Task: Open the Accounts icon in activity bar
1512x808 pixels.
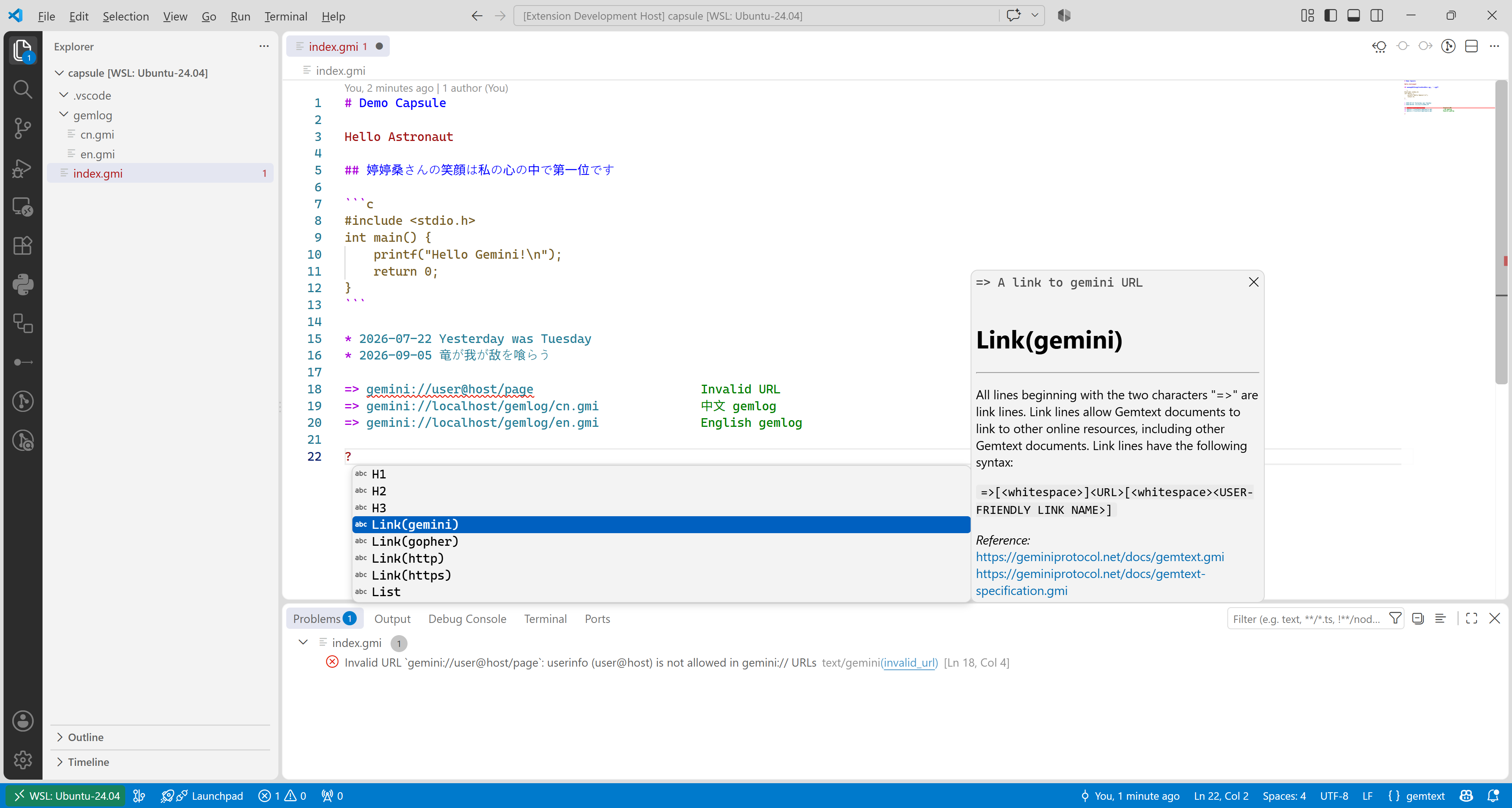Action: 22,721
